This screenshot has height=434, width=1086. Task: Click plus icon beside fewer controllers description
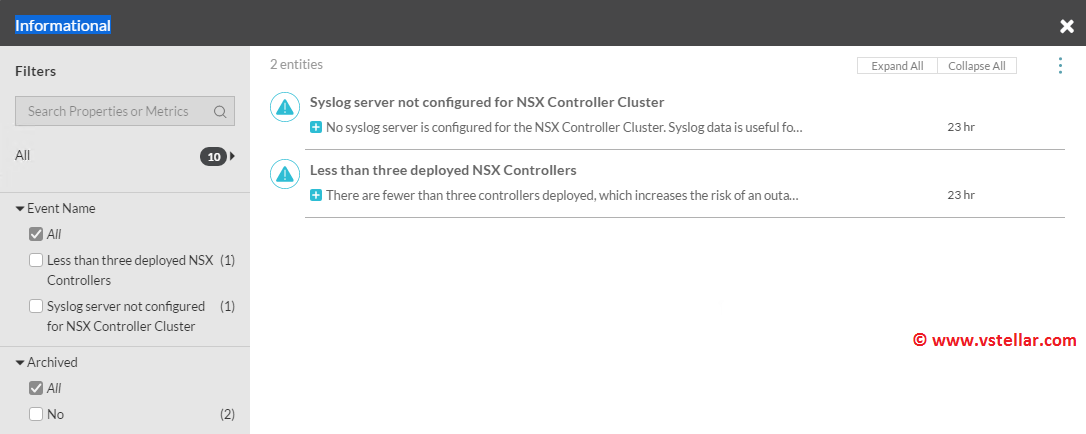click(x=316, y=196)
